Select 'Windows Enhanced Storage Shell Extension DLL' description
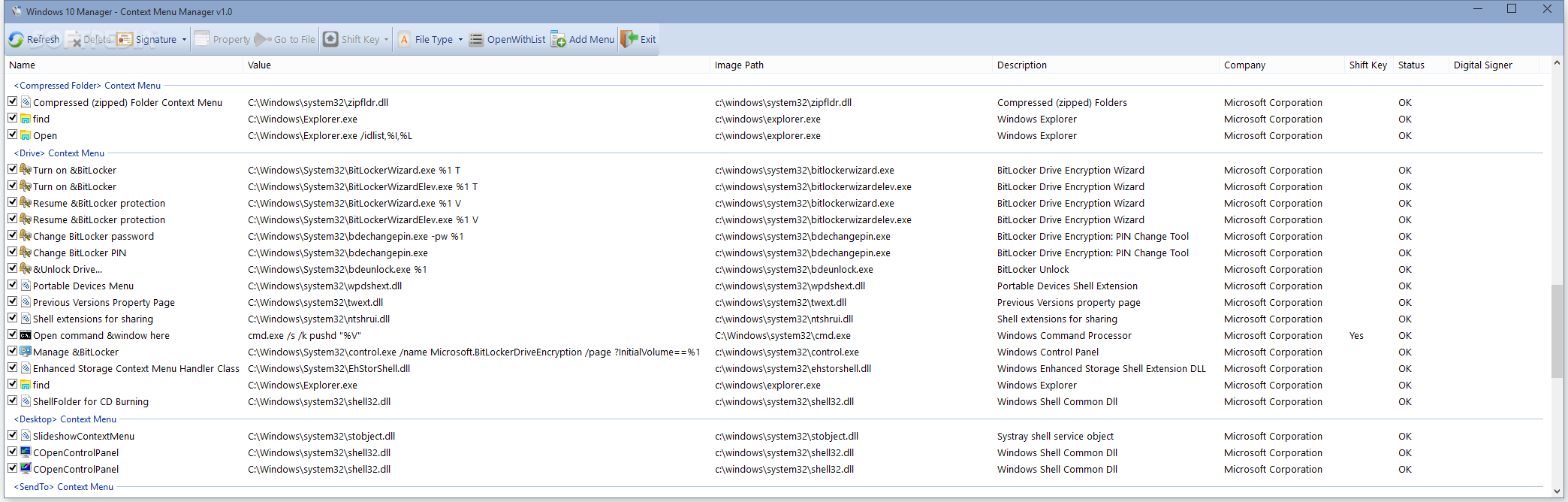Screen dimensions: 1568x502 tap(1101, 369)
